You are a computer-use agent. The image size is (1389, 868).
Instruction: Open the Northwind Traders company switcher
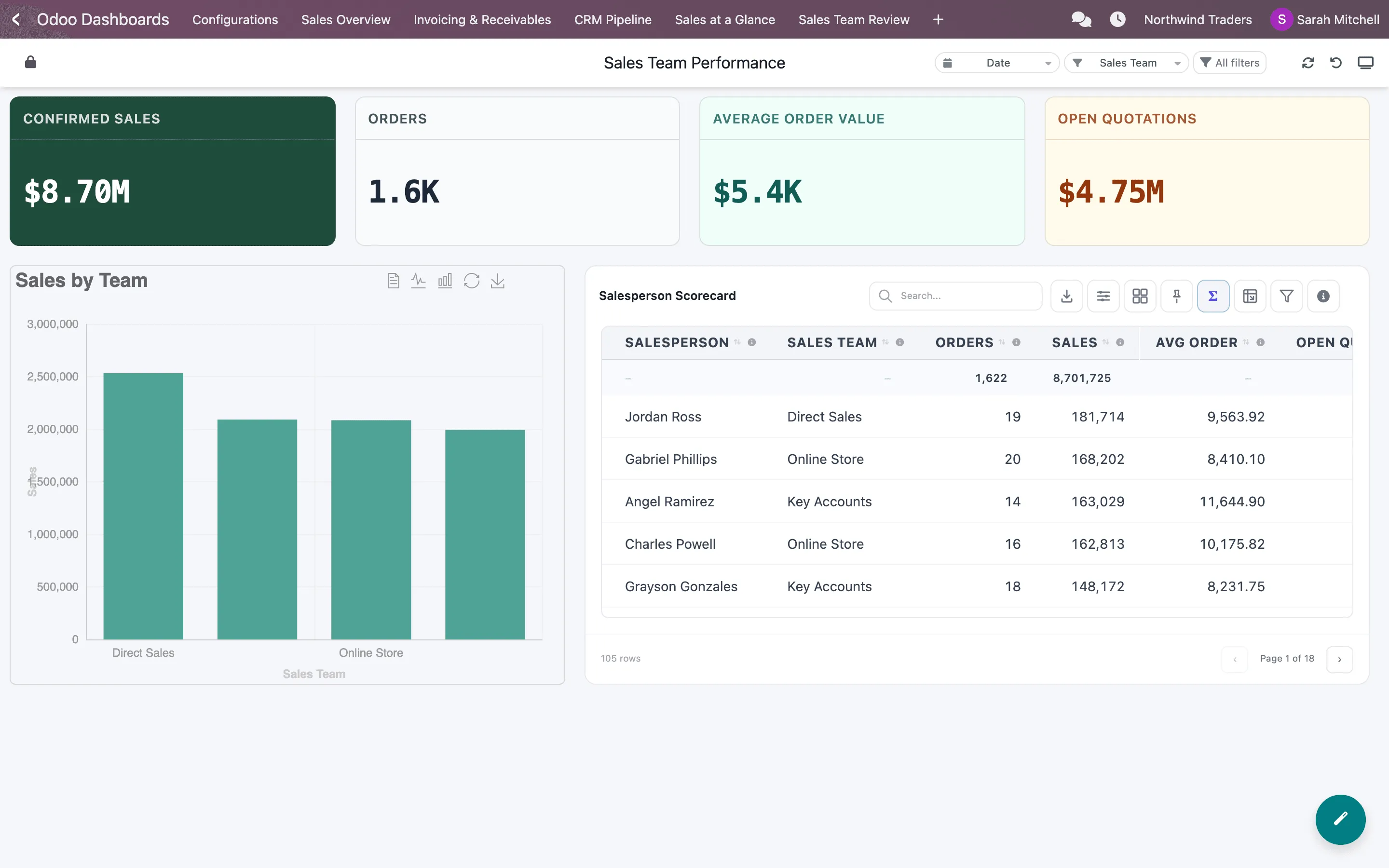(1198, 19)
